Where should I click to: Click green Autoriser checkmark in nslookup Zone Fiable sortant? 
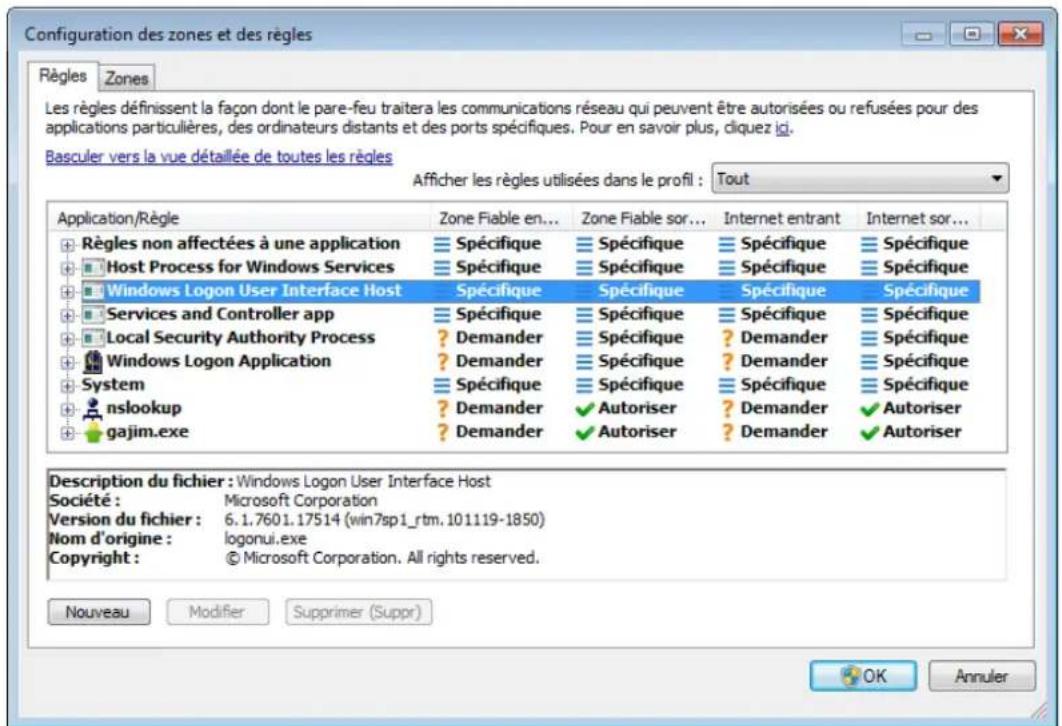(585, 409)
